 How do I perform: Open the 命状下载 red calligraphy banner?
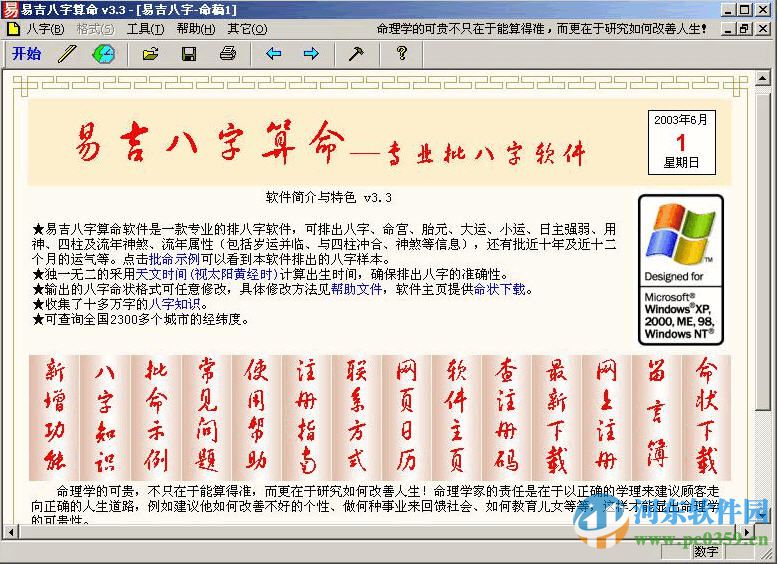pyautogui.click(x=706, y=417)
